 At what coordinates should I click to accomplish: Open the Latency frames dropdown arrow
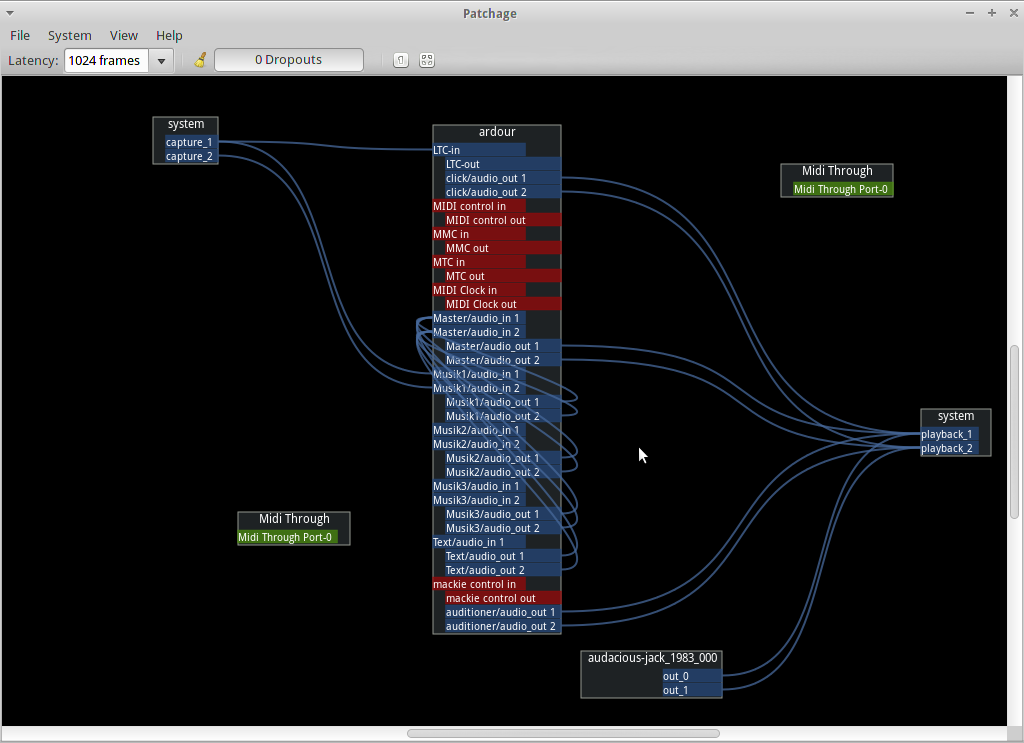[x=161, y=61]
